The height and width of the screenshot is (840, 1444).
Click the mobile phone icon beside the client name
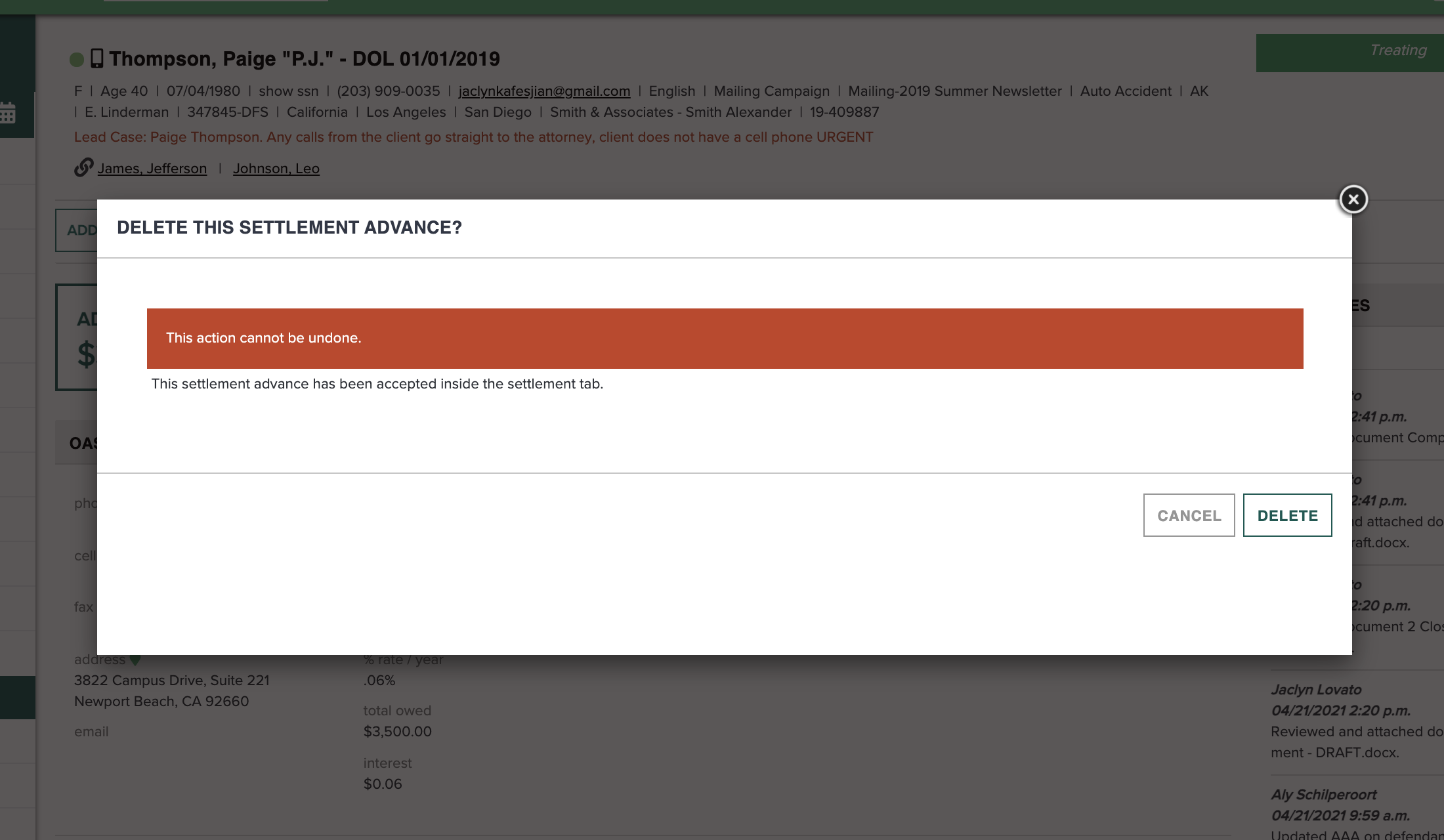pyautogui.click(x=97, y=58)
